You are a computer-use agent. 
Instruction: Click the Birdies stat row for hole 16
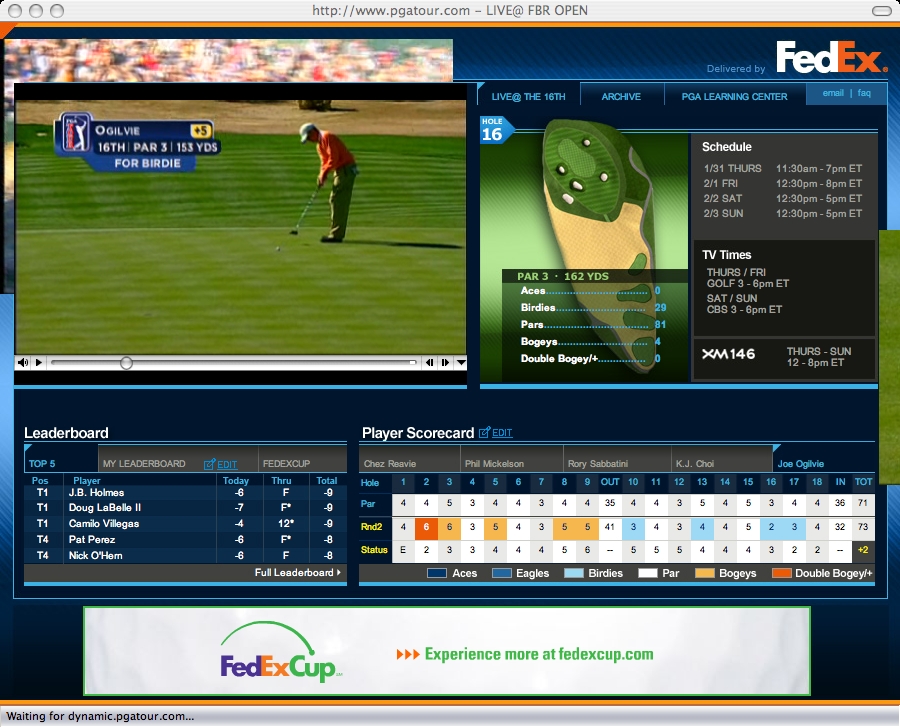593,308
